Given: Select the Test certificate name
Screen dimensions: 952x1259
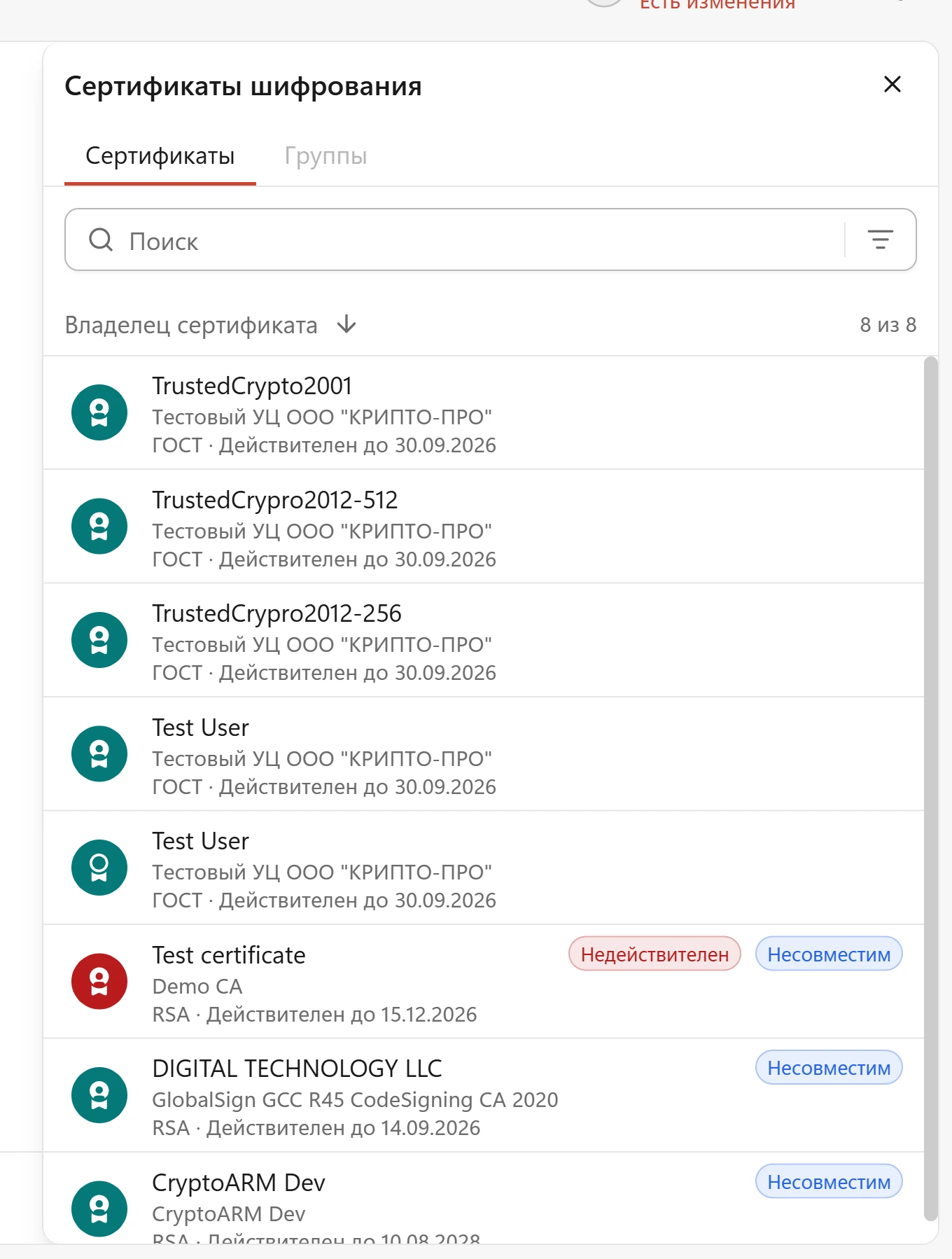Looking at the screenshot, I should (x=229, y=955).
